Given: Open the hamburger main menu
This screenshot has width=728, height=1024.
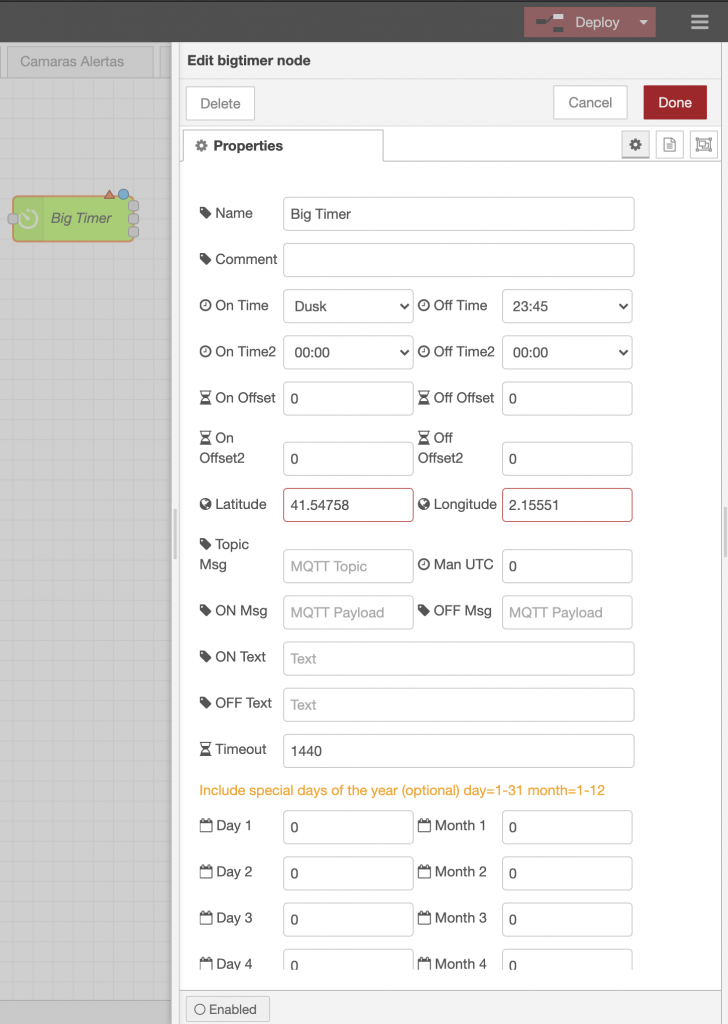Looking at the screenshot, I should 699,22.
